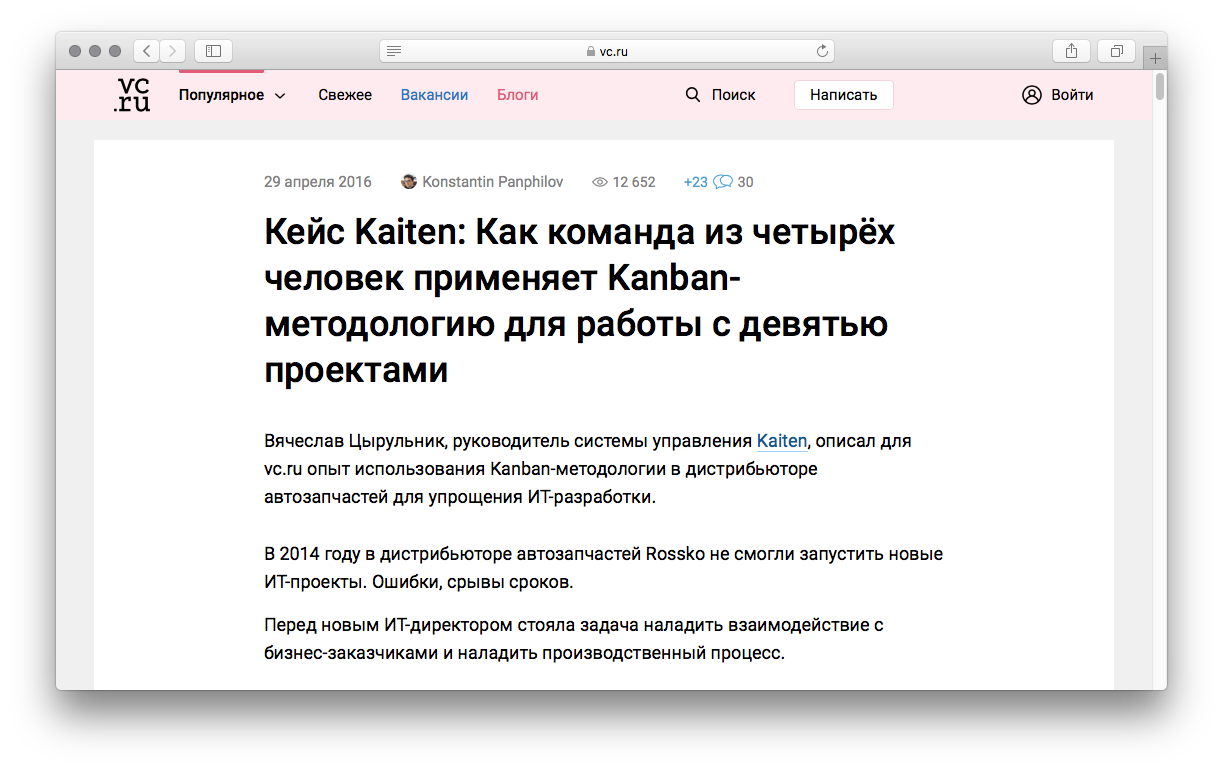Show the Safari sidebar
Viewport: 1223px width, 770px height.
(213, 51)
